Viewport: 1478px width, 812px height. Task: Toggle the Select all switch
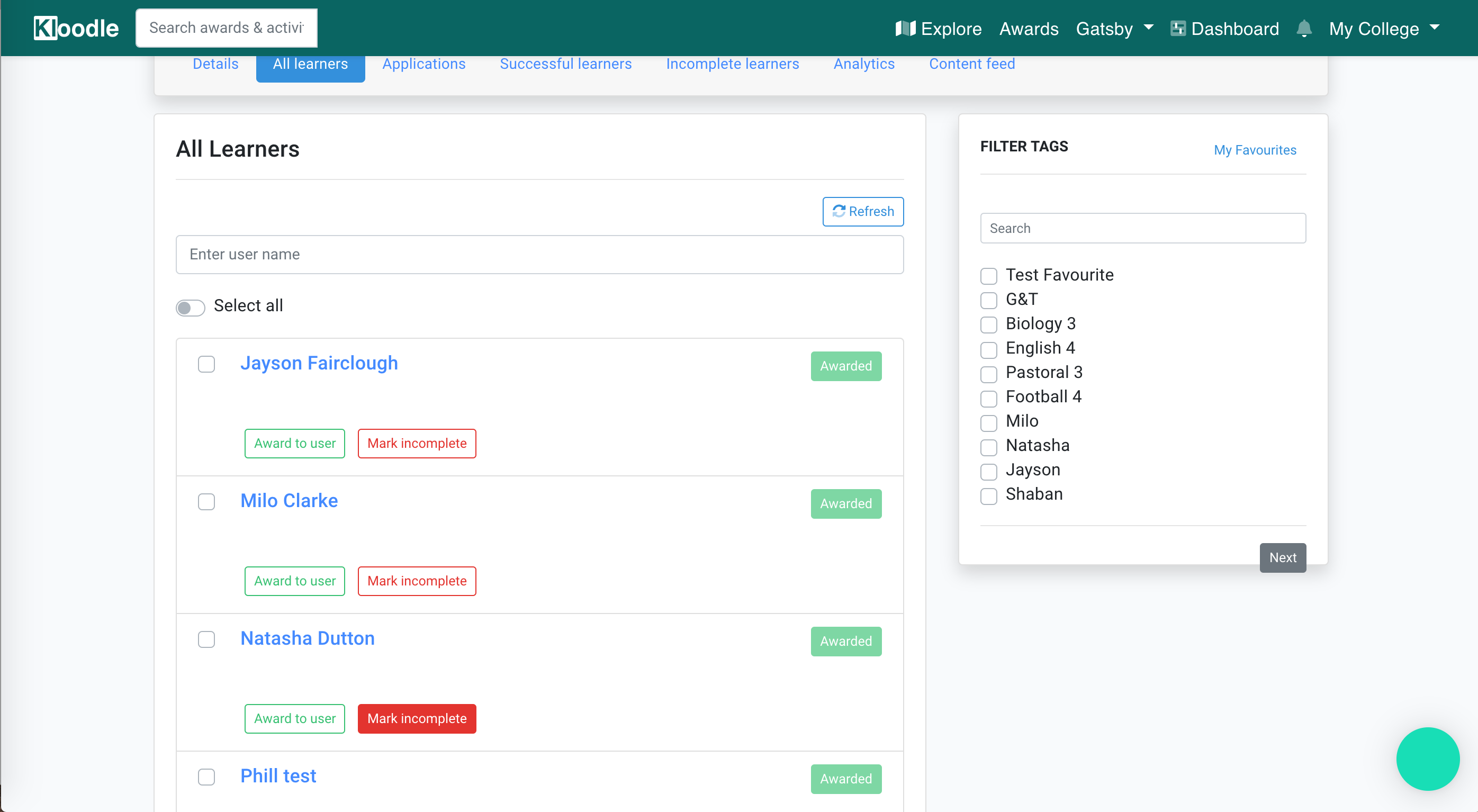191,308
